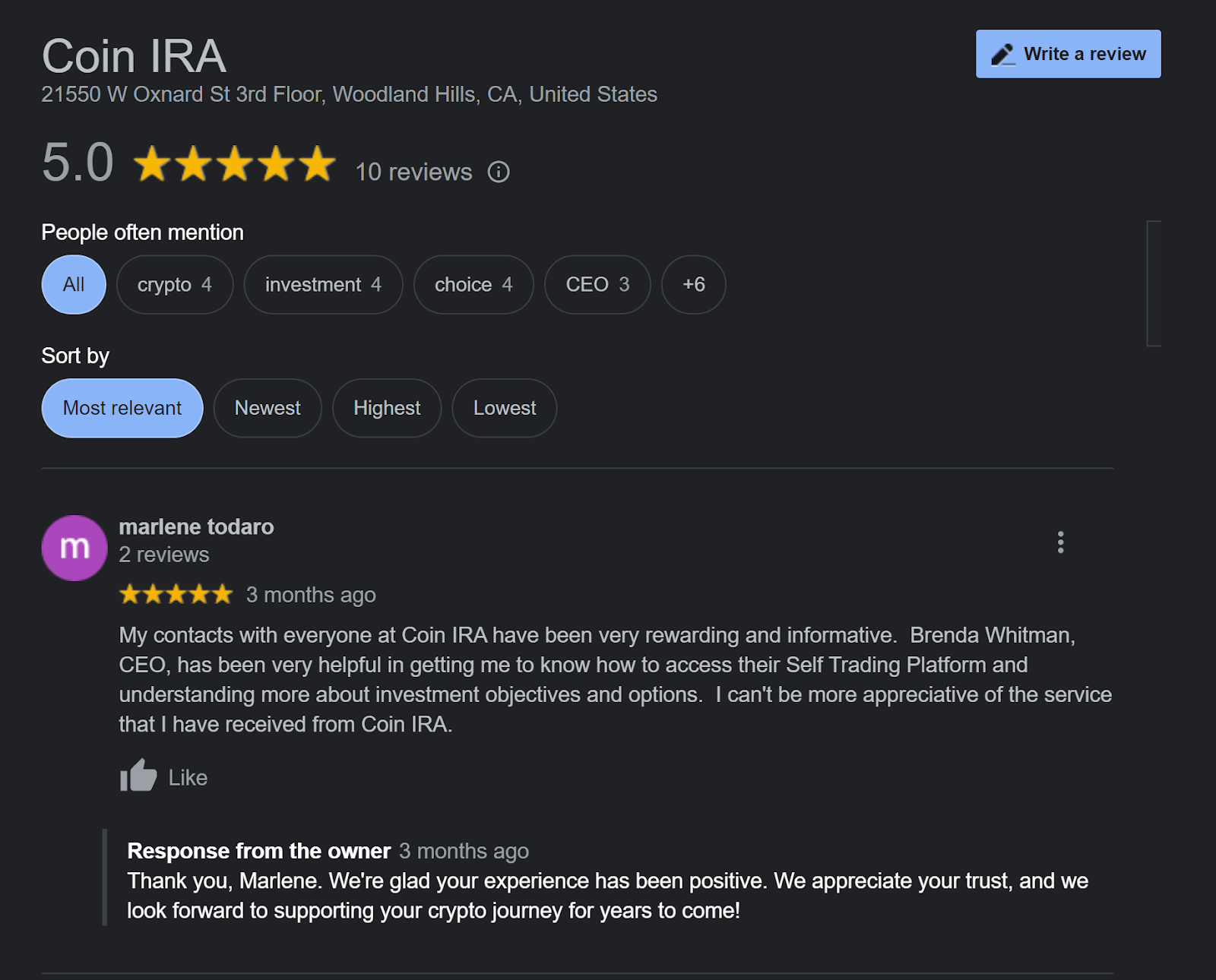Sort reviews by Most relevant
1216x980 pixels.
point(122,408)
